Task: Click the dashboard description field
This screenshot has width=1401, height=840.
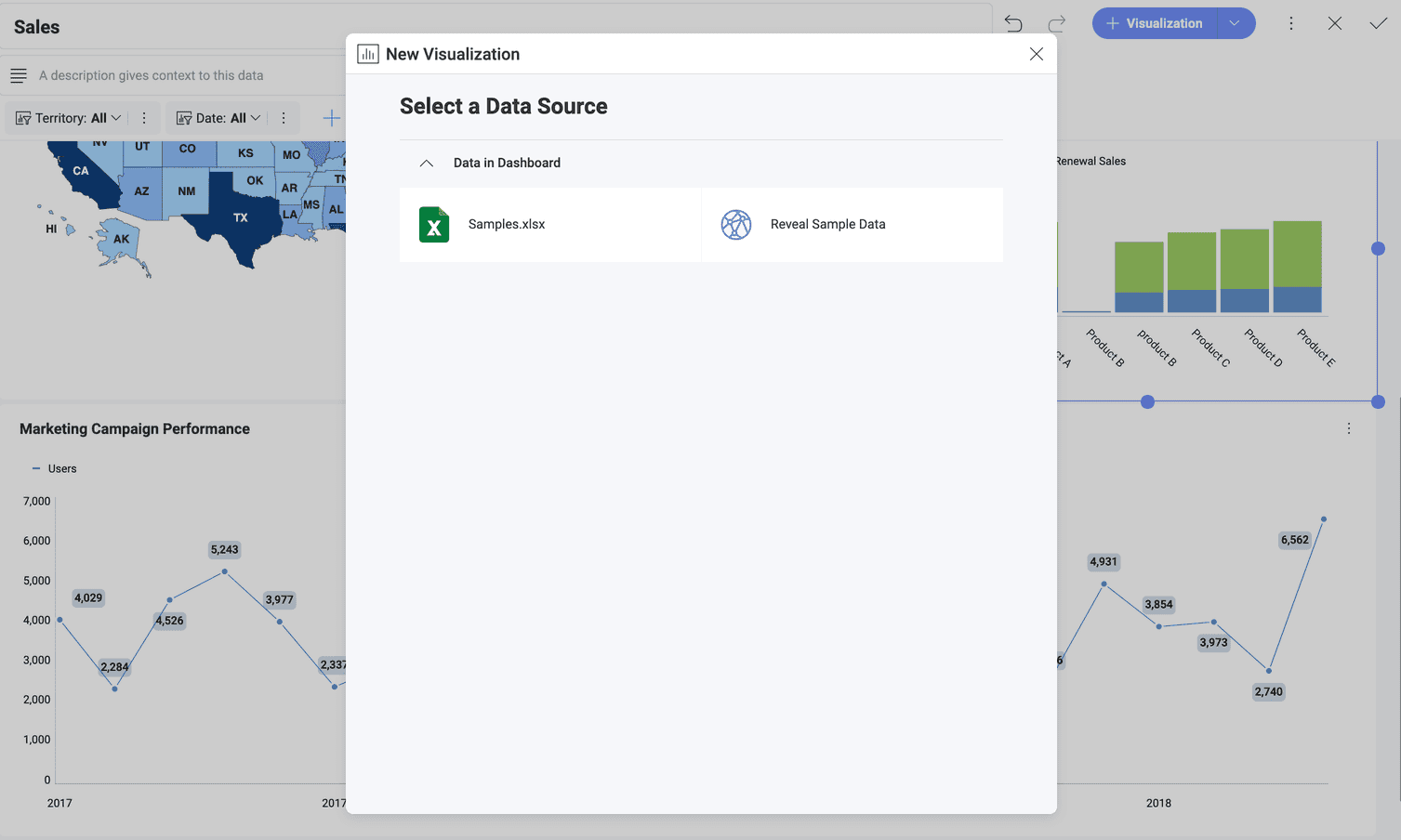Action: click(x=152, y=75)
